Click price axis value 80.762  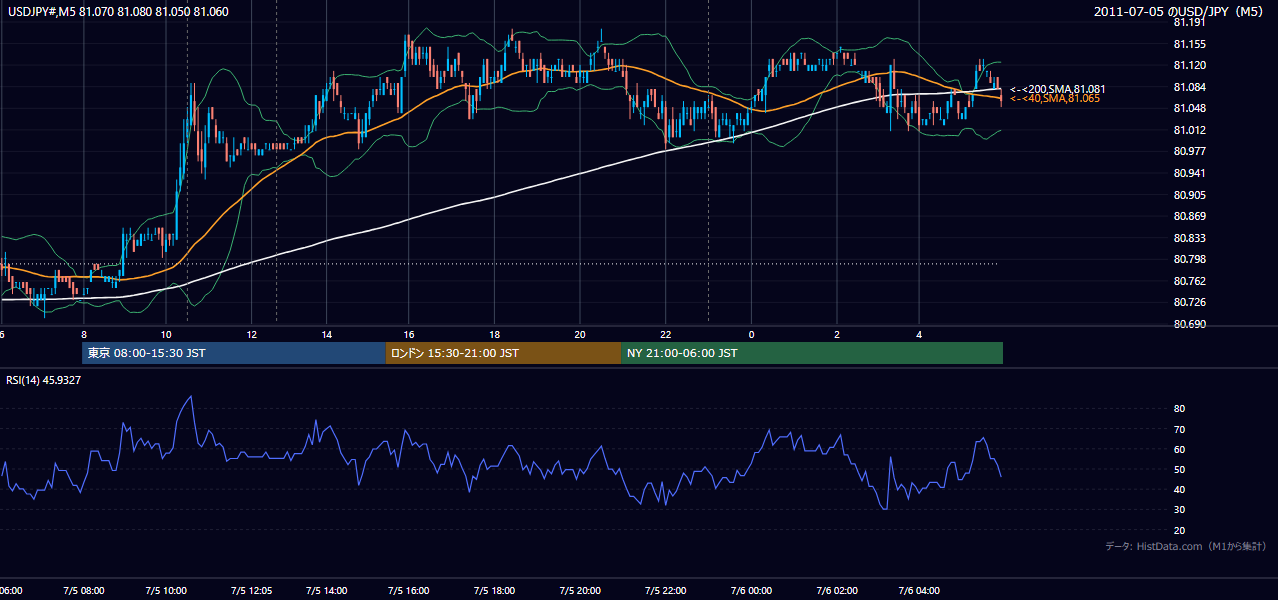1189,281
